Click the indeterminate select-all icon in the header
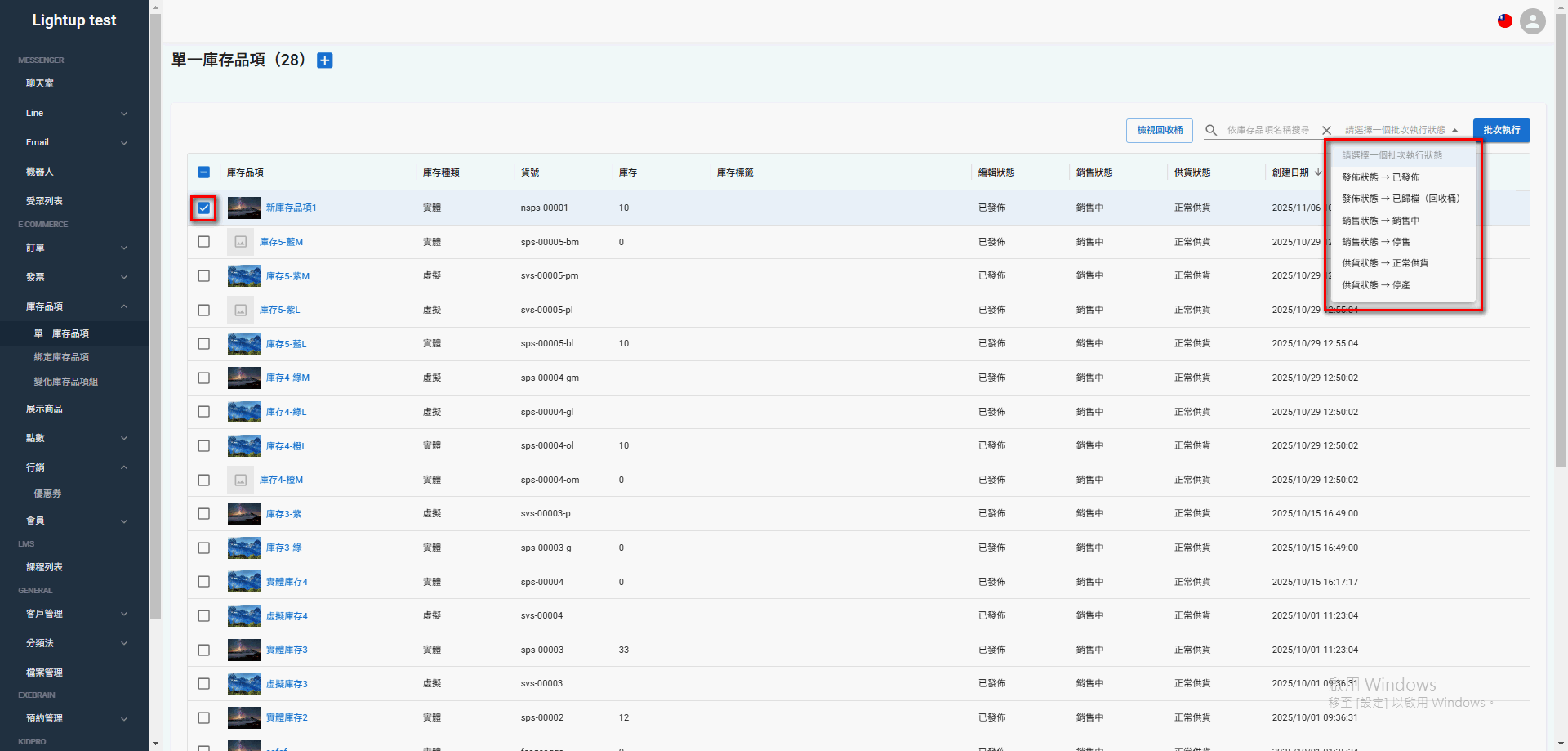 point(204,172)
